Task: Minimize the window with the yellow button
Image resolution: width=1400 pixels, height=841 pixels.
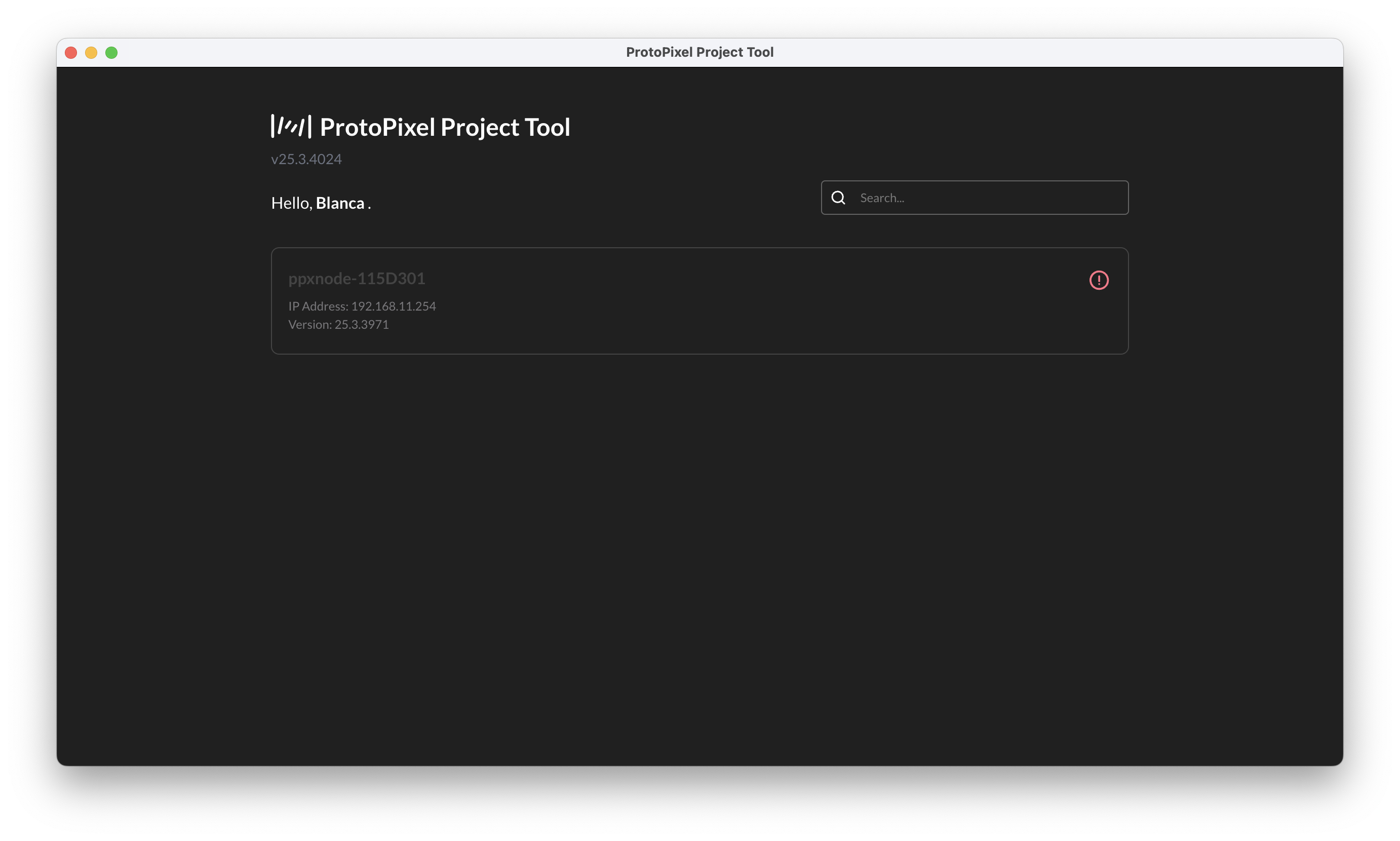Action: click(x=91, y=52)
